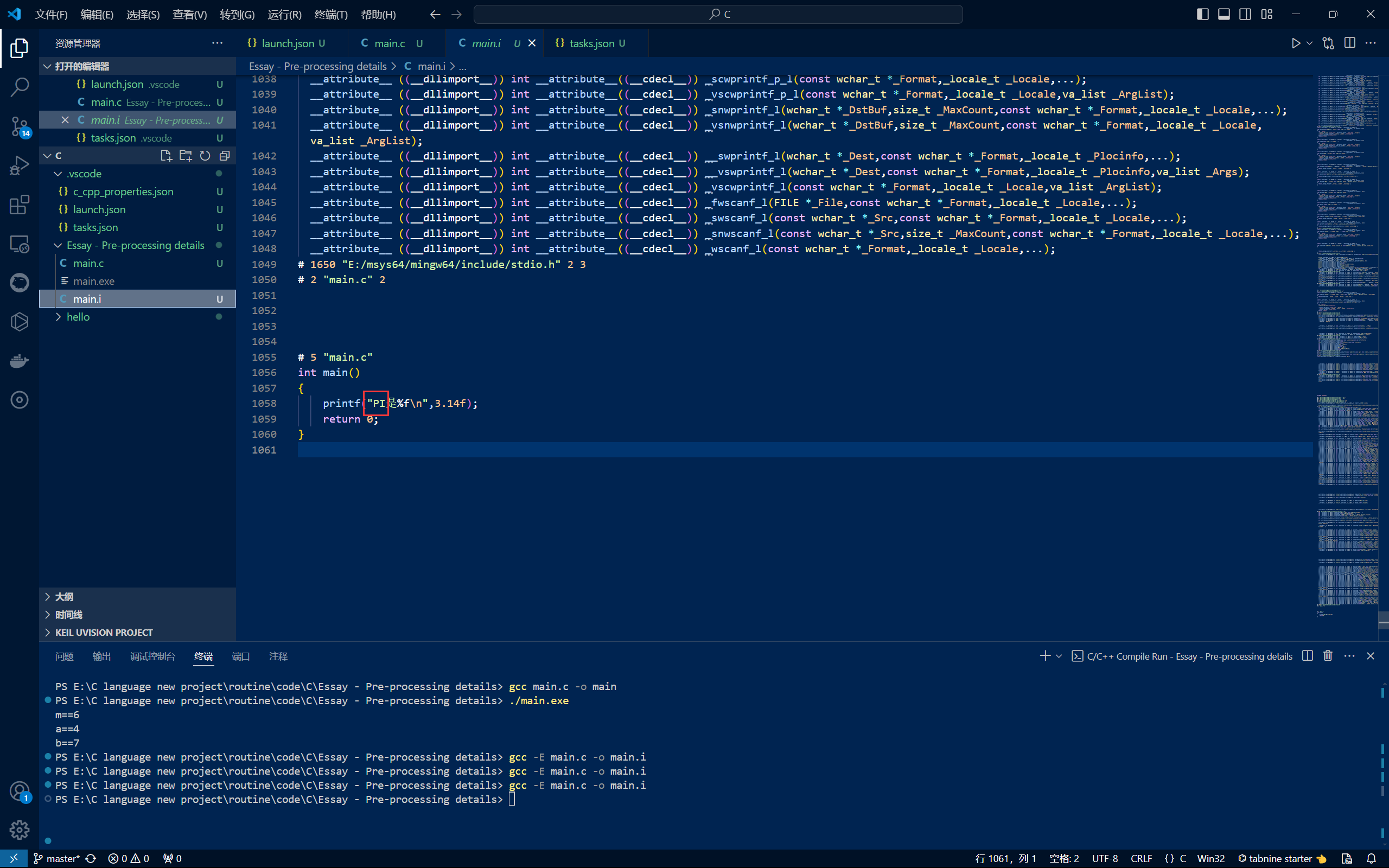
Task: Close the bottom panel
Action: [x=1371, y=655]
